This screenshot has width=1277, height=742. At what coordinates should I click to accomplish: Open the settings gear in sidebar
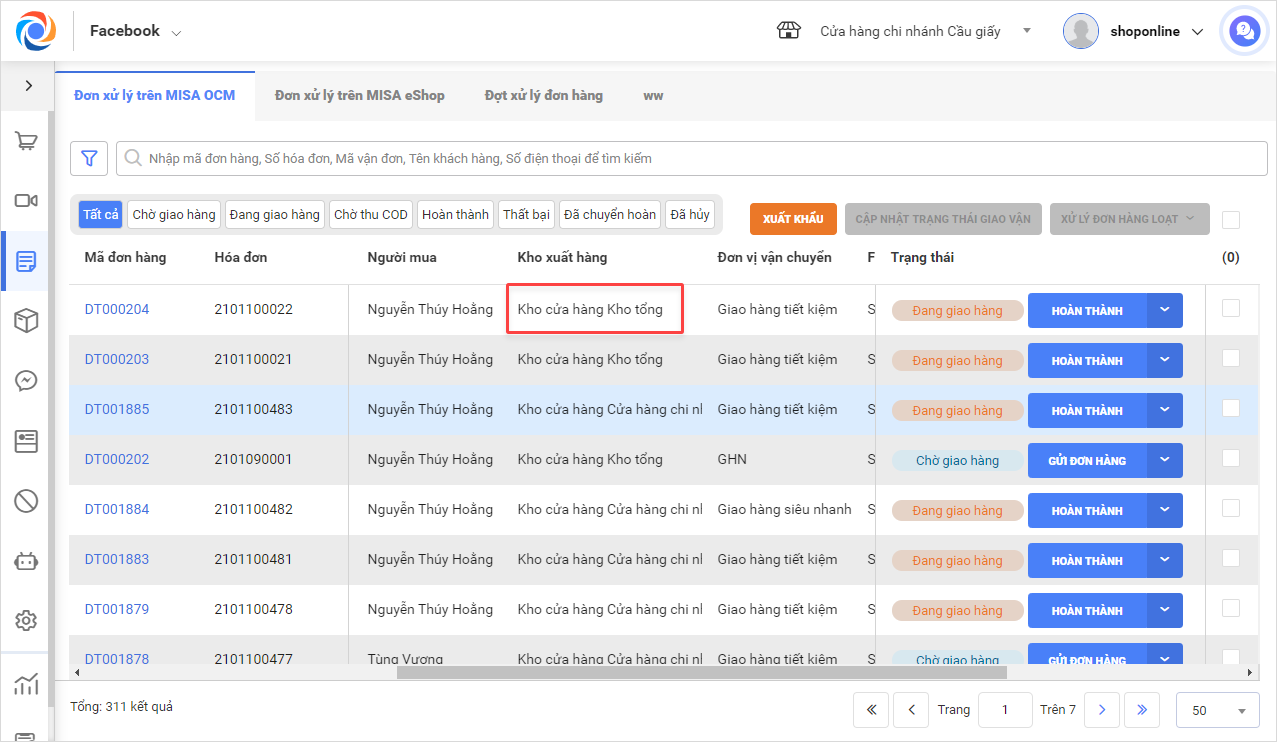[x=26, y=621]
